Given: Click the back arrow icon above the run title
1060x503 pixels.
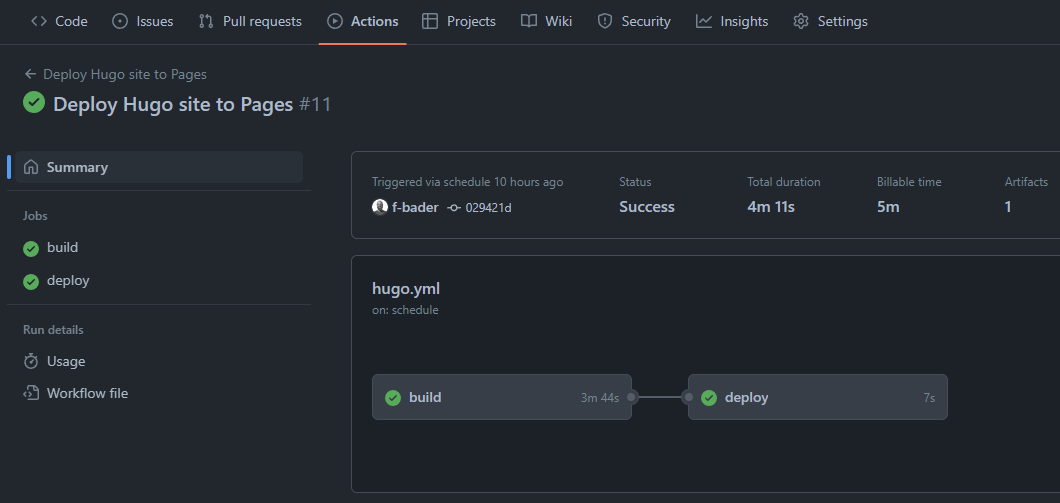Looking at the screenshot, I should (x=30, y=74).
